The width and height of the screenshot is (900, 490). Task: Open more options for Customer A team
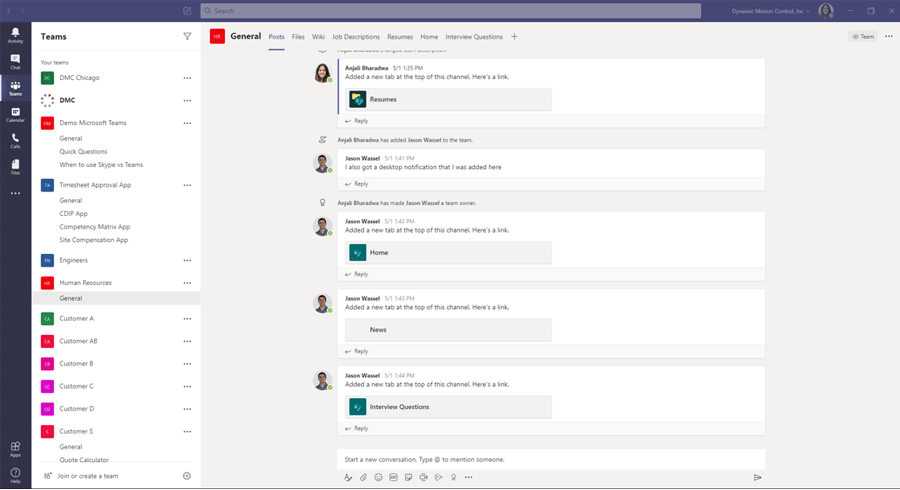pos(187,318)
